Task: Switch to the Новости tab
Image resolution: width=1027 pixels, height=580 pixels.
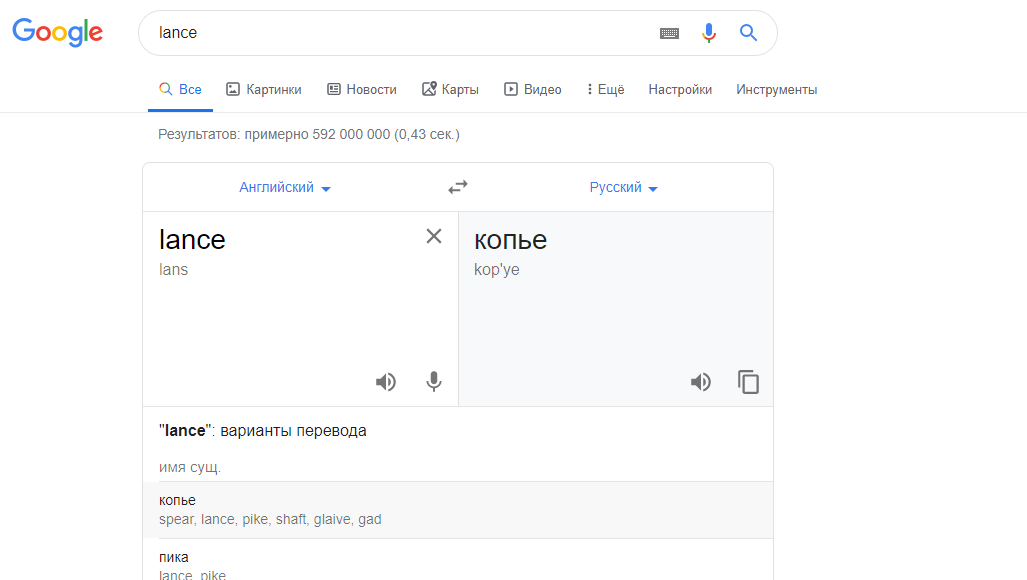Action: (362, 90)
